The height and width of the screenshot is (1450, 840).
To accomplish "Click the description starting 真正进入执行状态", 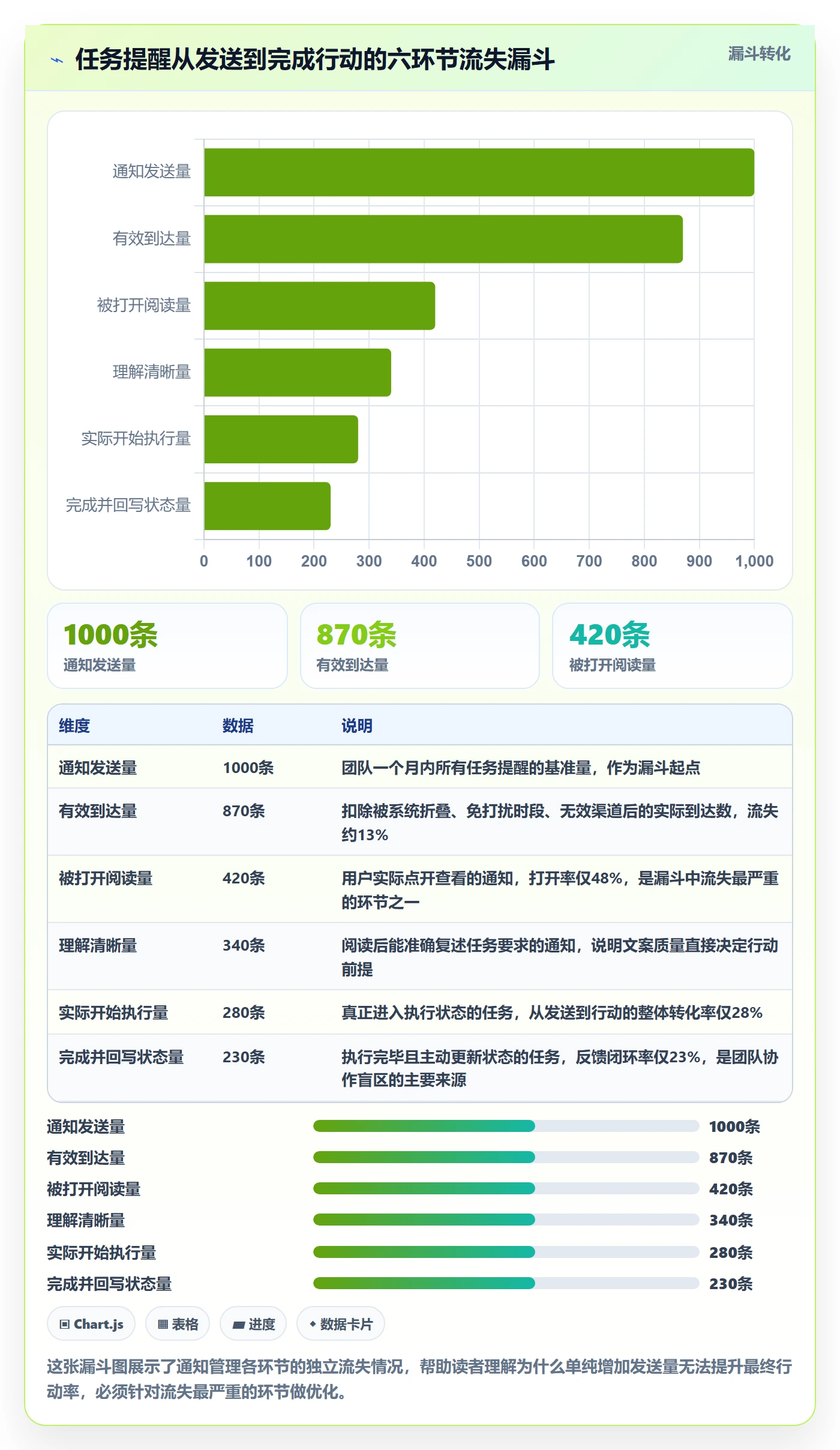I will [552, 1012].
